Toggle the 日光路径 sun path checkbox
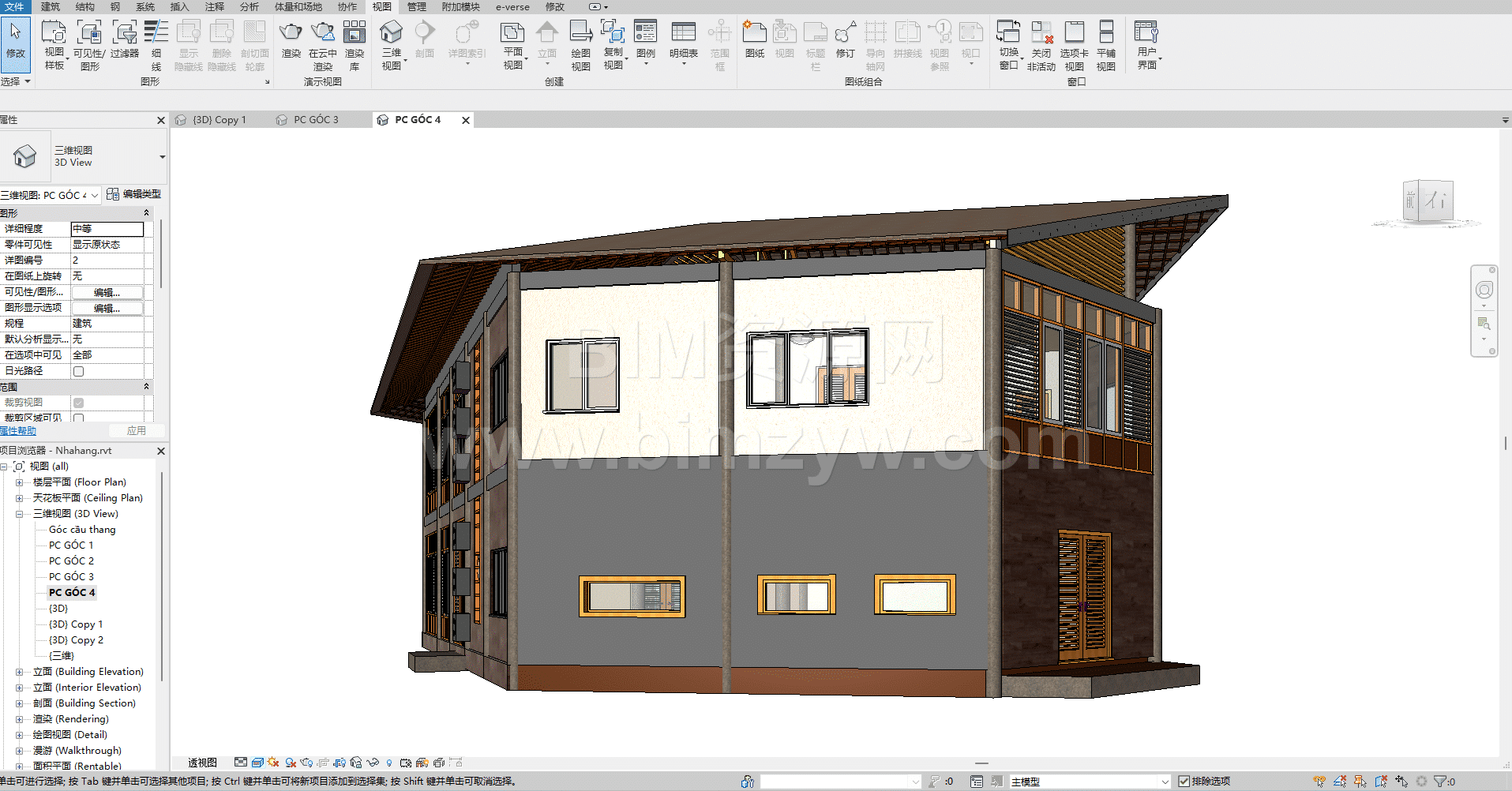Viewport: 1512px width, 791px height. pos(78,371)
